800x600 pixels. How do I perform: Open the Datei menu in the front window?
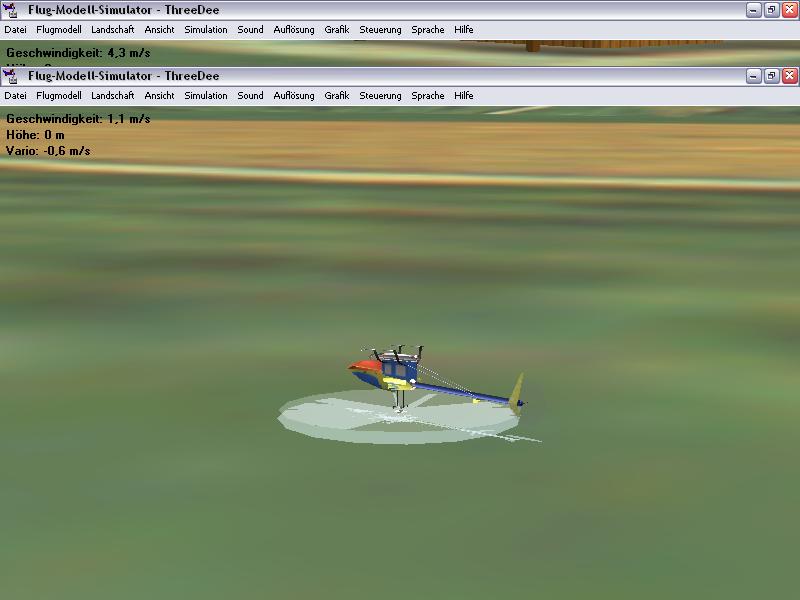point(15,96)
